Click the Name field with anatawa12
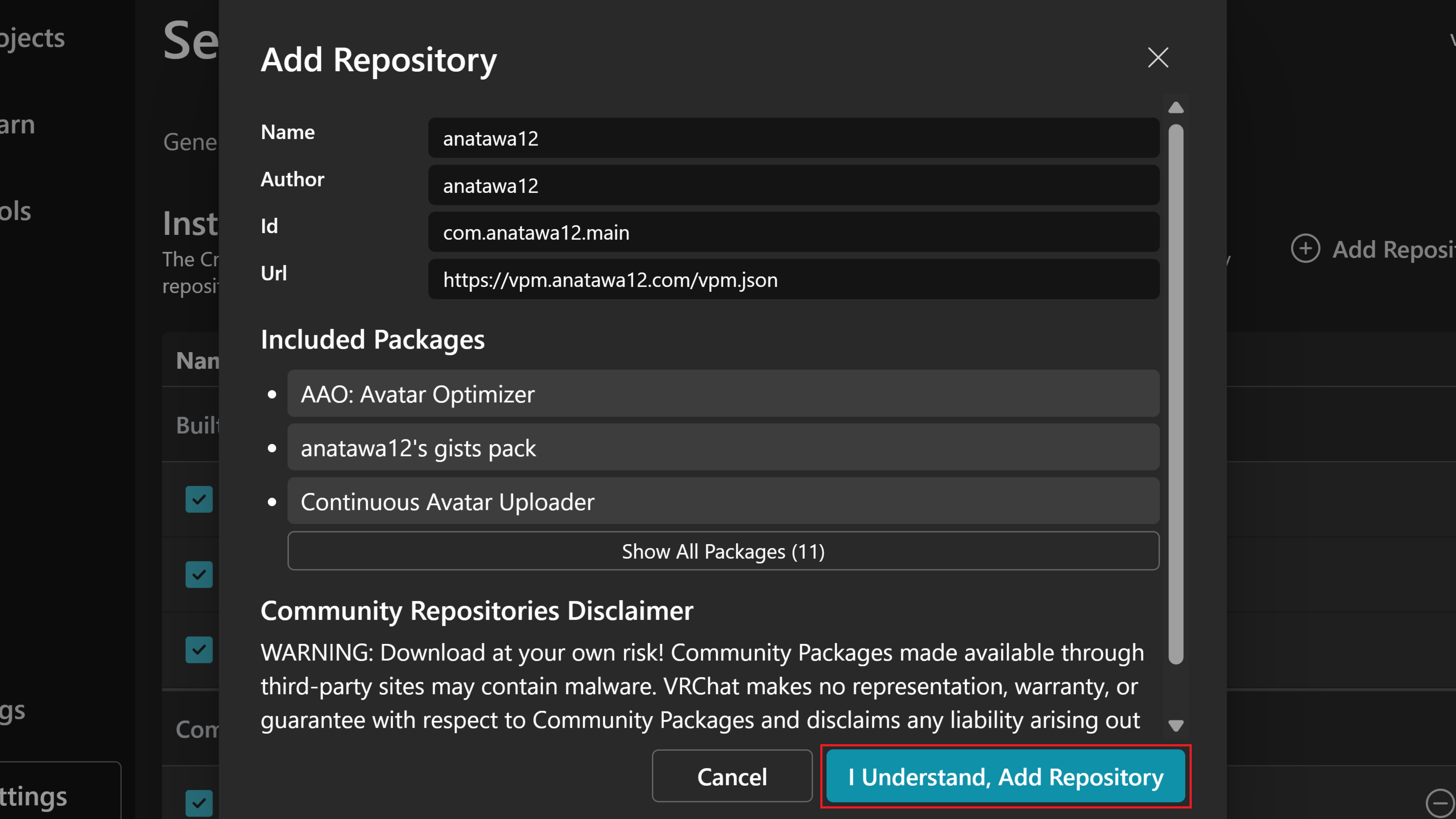Screen dimensions: 1456x819 (x=793, y=138)
